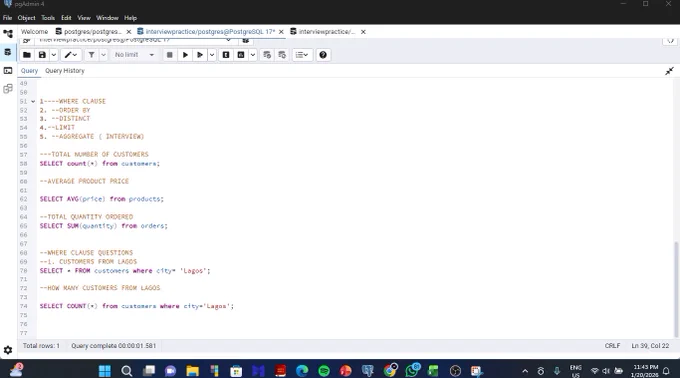Viewport: 680px width, 378px height.
Task: Open the Macros list icon
Action: coord(302,55)
